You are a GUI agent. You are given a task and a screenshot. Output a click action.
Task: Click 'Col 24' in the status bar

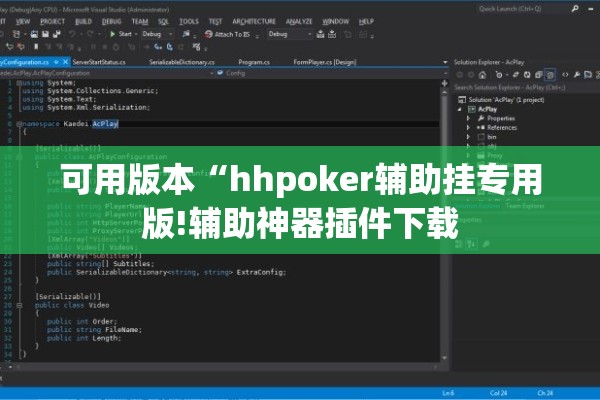click(x=498, y=393)
